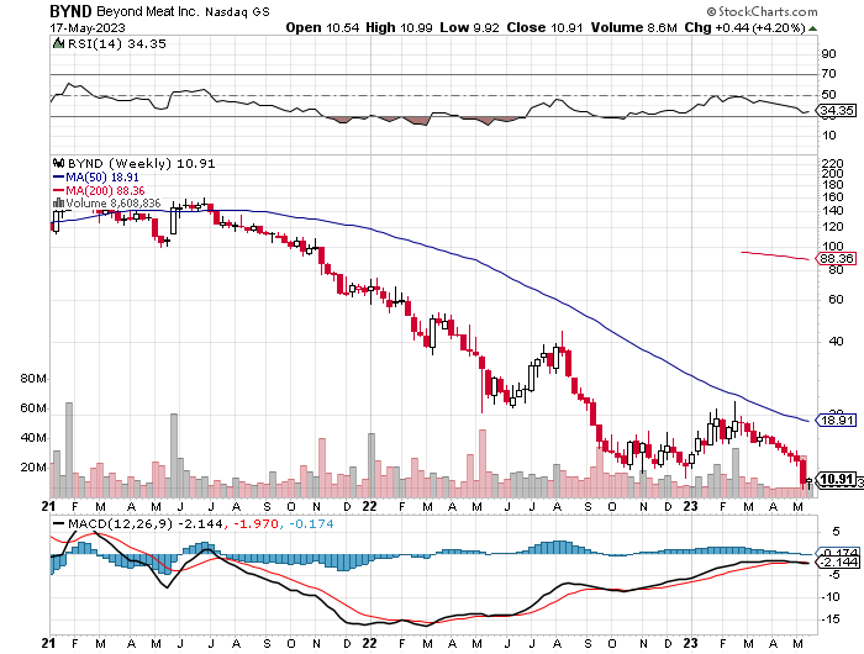Screen dimensions: 864x654
Task: Click the red MA(200) legend line marker
Action: tap(58, 189)
